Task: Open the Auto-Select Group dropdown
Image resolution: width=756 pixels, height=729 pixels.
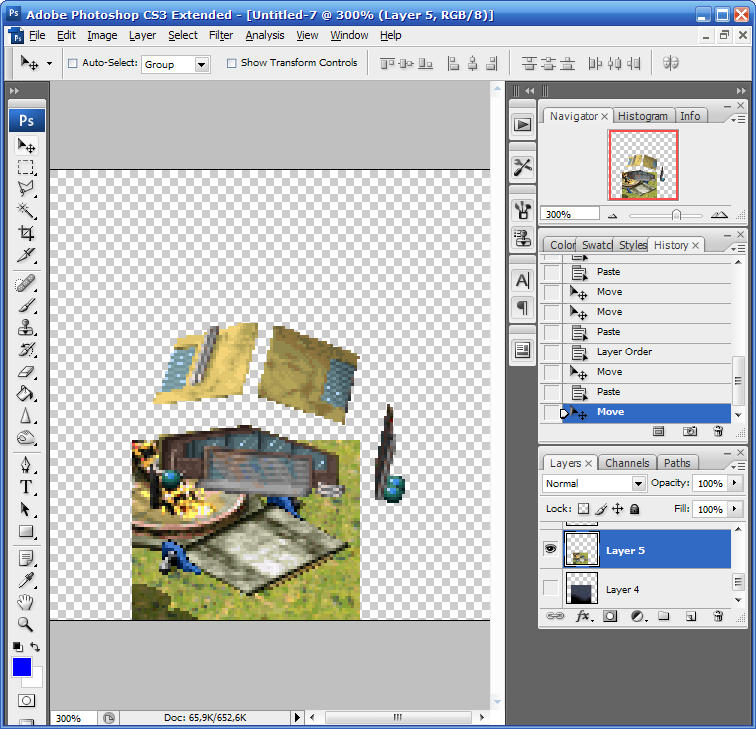Action: coord(202,64)
